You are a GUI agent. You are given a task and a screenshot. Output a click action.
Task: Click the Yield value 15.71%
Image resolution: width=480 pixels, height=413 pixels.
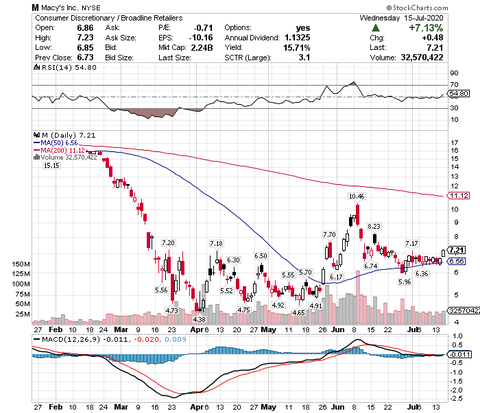point(297,48)
